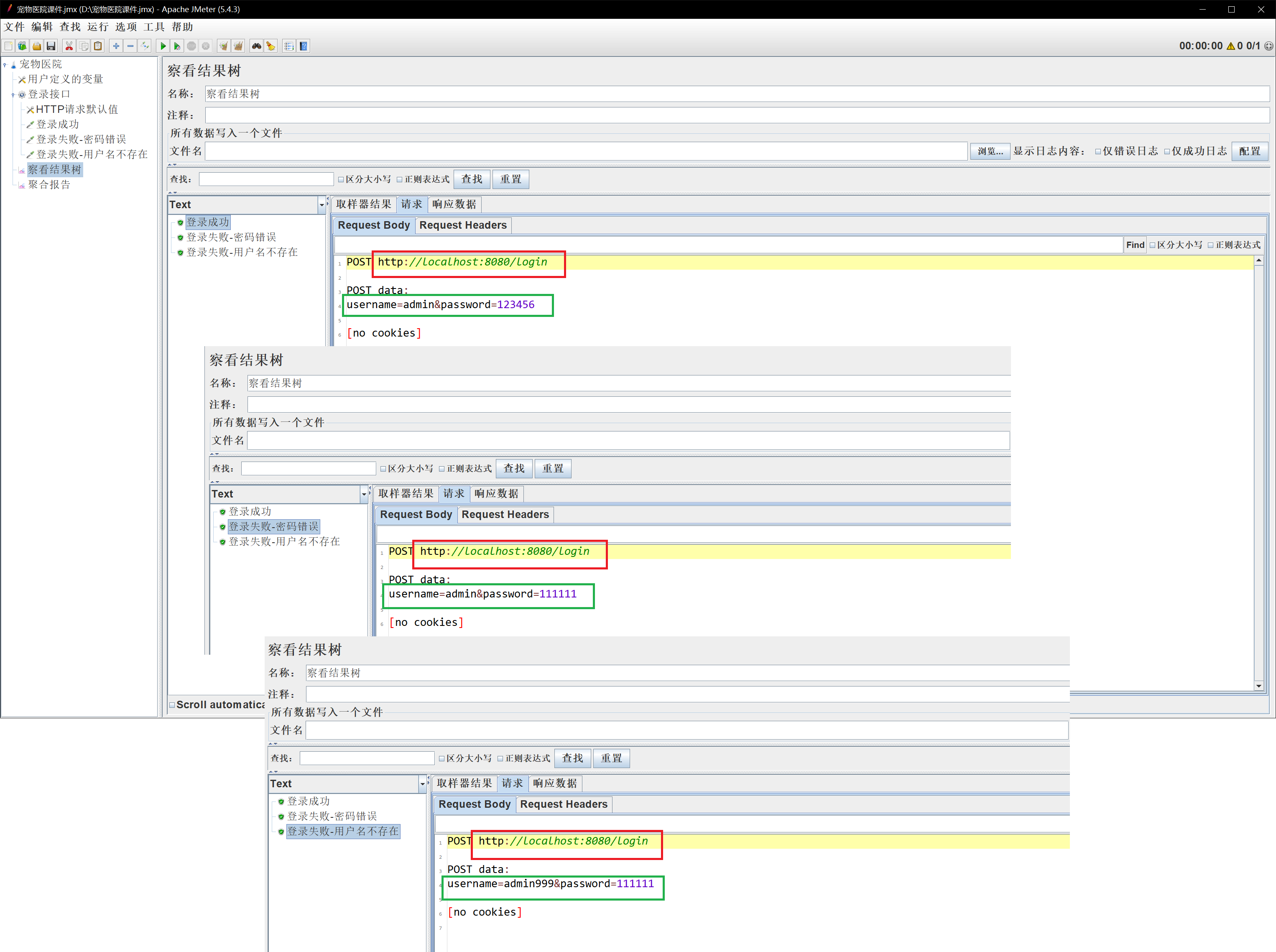Viewport: 1276px width, 952px height.
Task: Click the 配置 configure button
Action: [x=1250, y=152]
